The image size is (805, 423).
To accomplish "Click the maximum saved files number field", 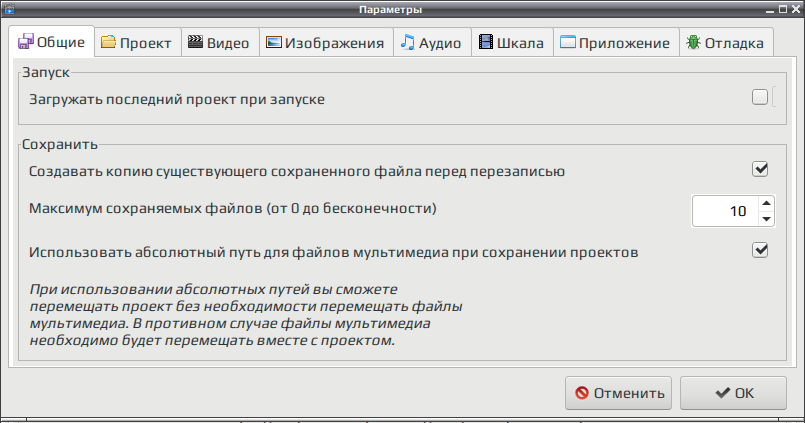I will tap(725, 211).
